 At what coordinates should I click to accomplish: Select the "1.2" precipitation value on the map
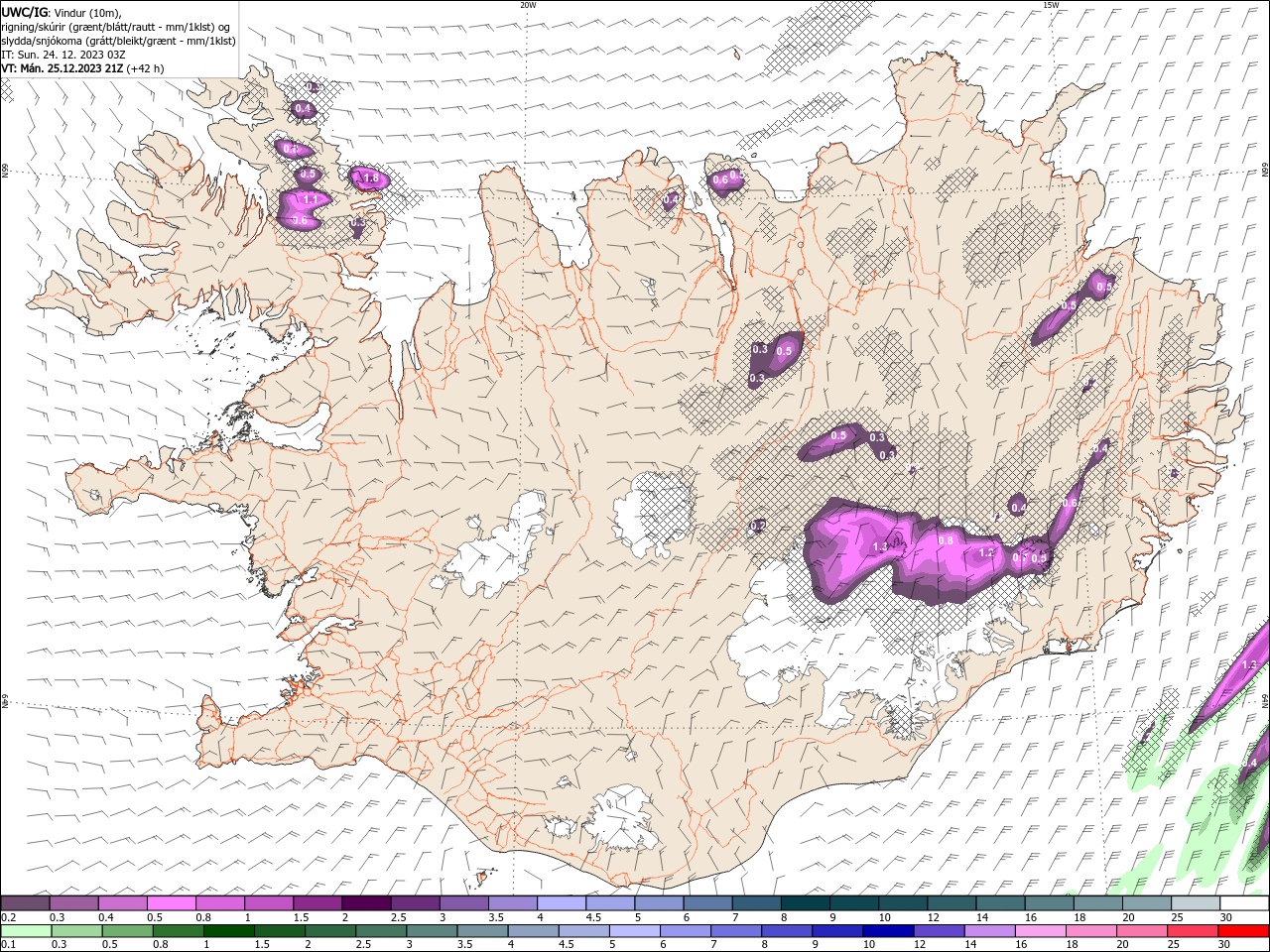tap(986, 553)
